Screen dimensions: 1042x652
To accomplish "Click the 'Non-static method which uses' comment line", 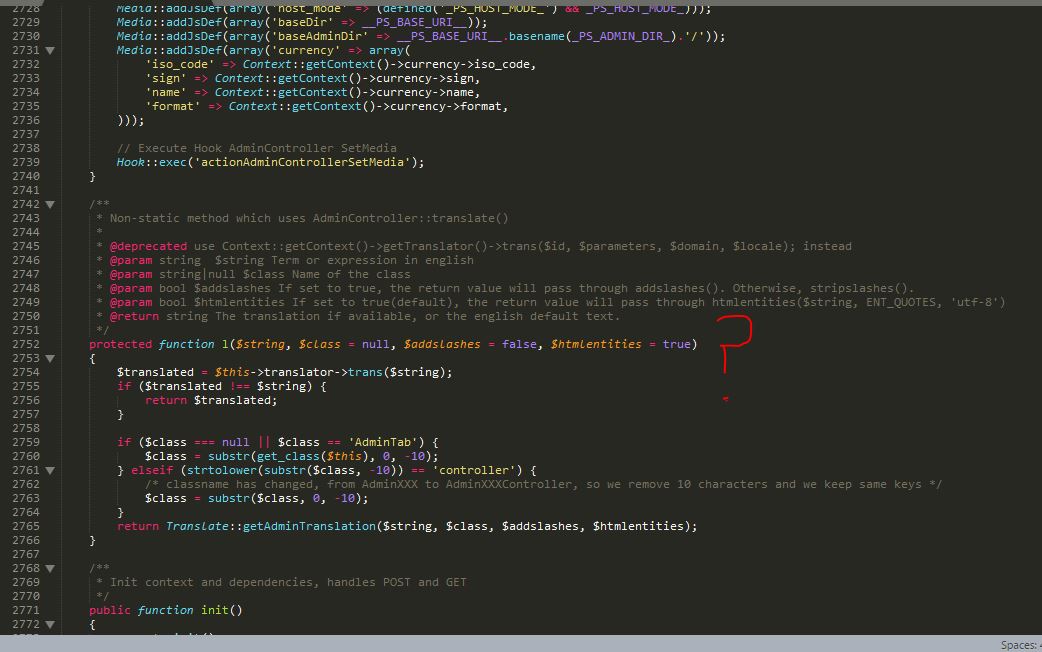I will [309, 219].
